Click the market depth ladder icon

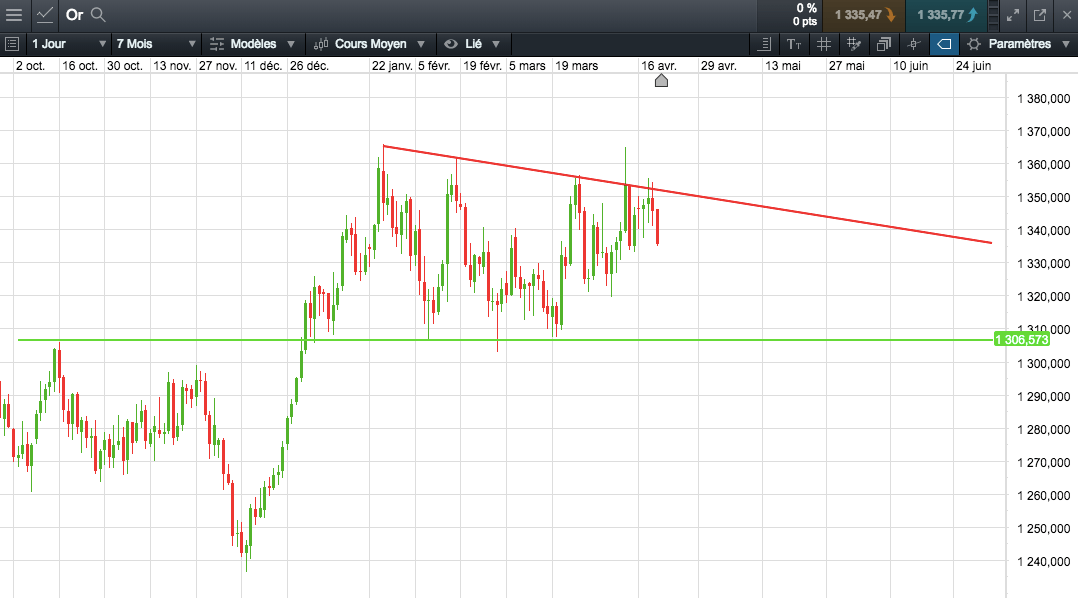(x=993, y=14)
